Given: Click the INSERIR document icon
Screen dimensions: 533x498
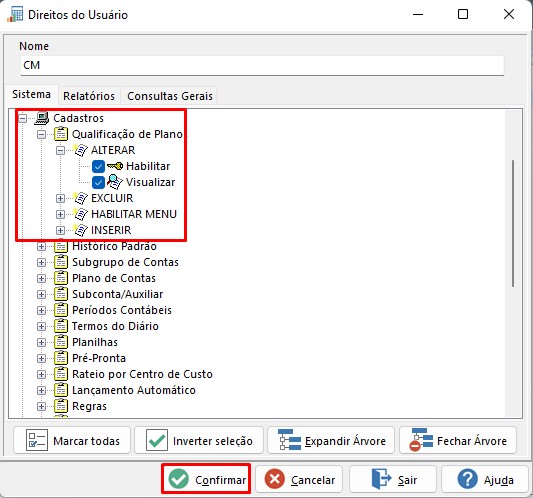Looking at the screenshot, I should coord(81,230).
